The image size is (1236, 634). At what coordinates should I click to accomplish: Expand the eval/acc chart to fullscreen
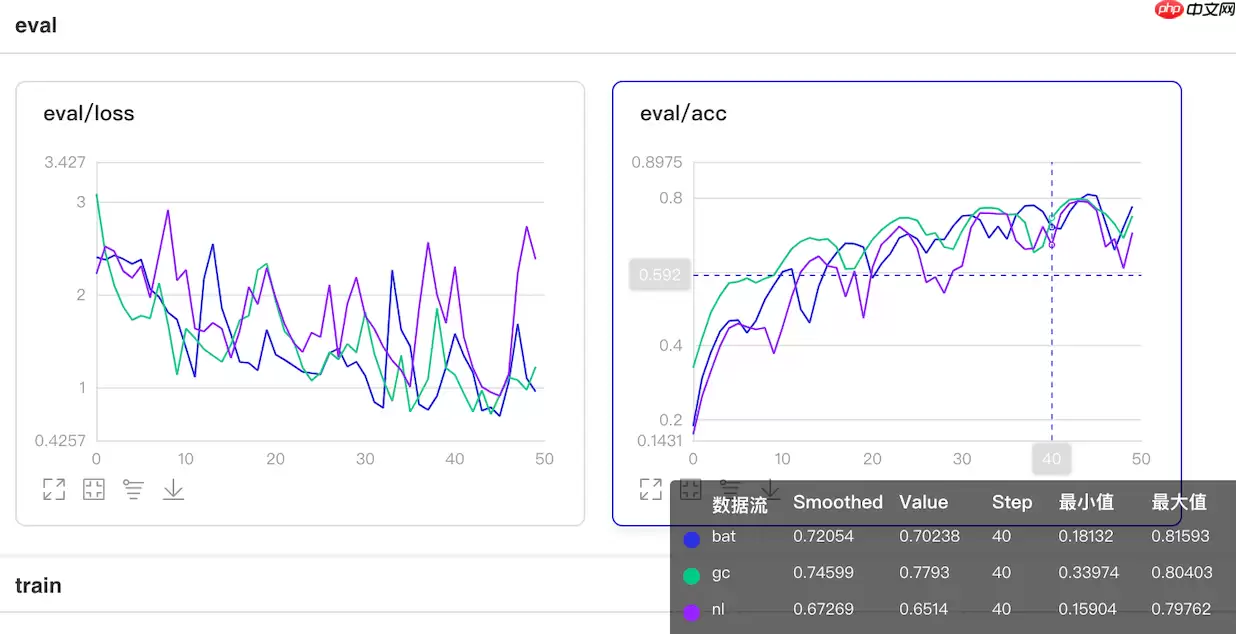coord(650,489)
